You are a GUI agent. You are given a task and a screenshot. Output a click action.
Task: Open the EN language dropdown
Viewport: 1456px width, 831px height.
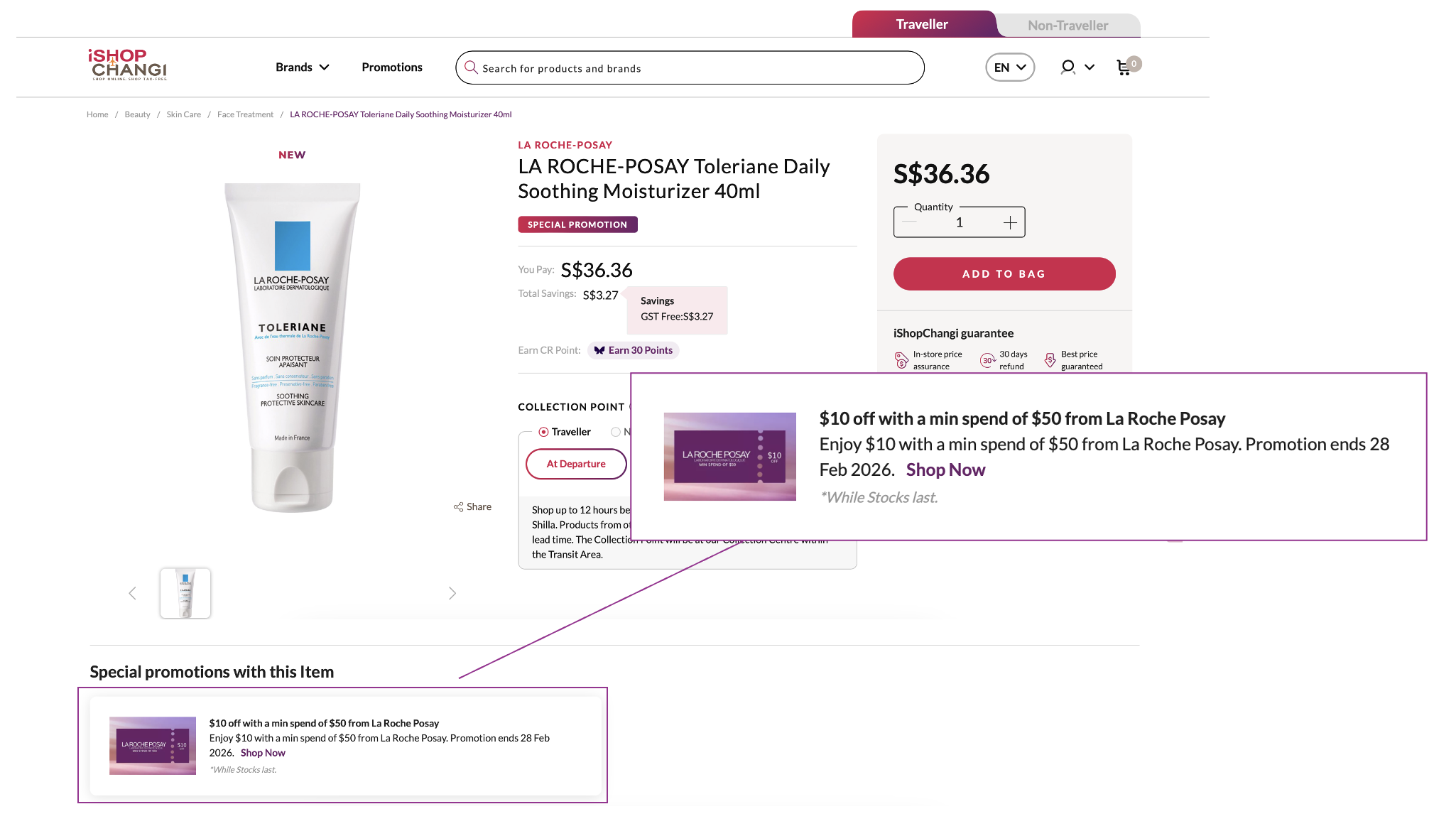click(1009, 67)
